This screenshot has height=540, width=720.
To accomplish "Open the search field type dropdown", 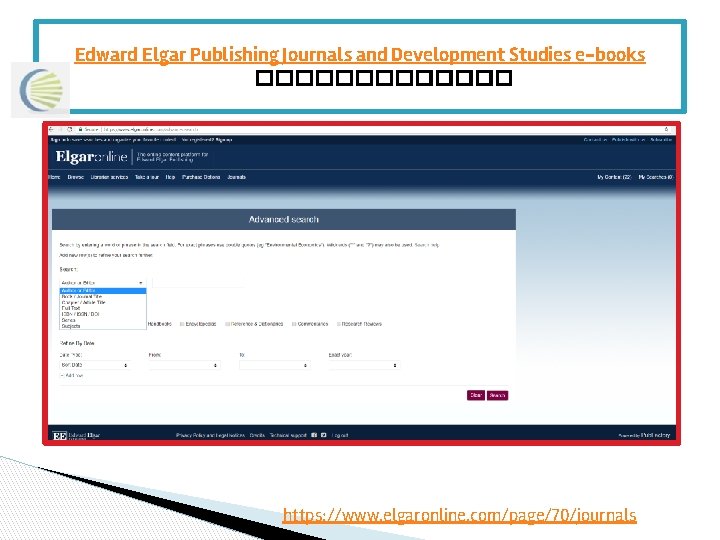I will point(102,283).
